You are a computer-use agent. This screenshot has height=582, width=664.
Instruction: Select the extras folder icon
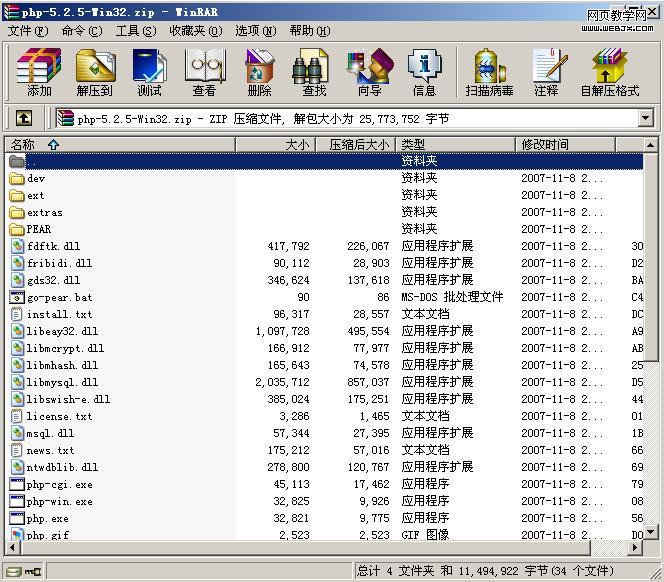point(17,212)
